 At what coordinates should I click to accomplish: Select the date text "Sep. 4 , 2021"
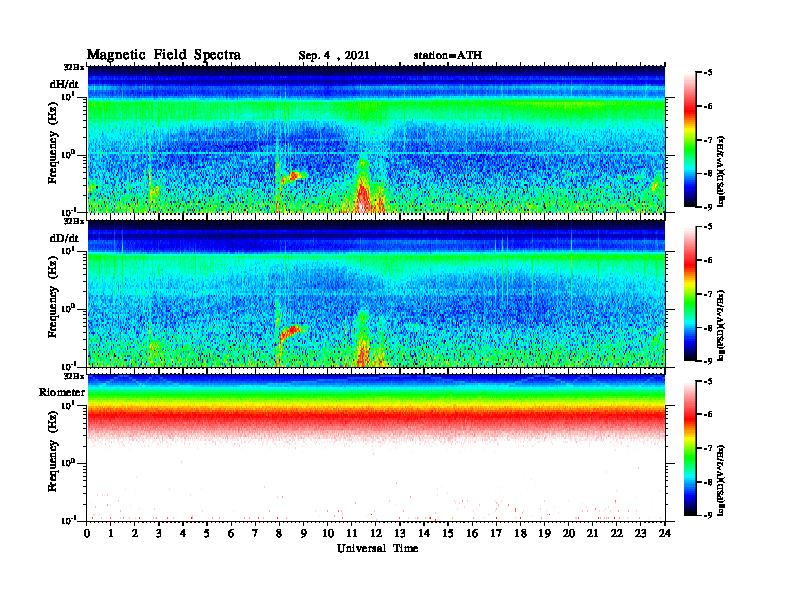(x=334, y=56)
